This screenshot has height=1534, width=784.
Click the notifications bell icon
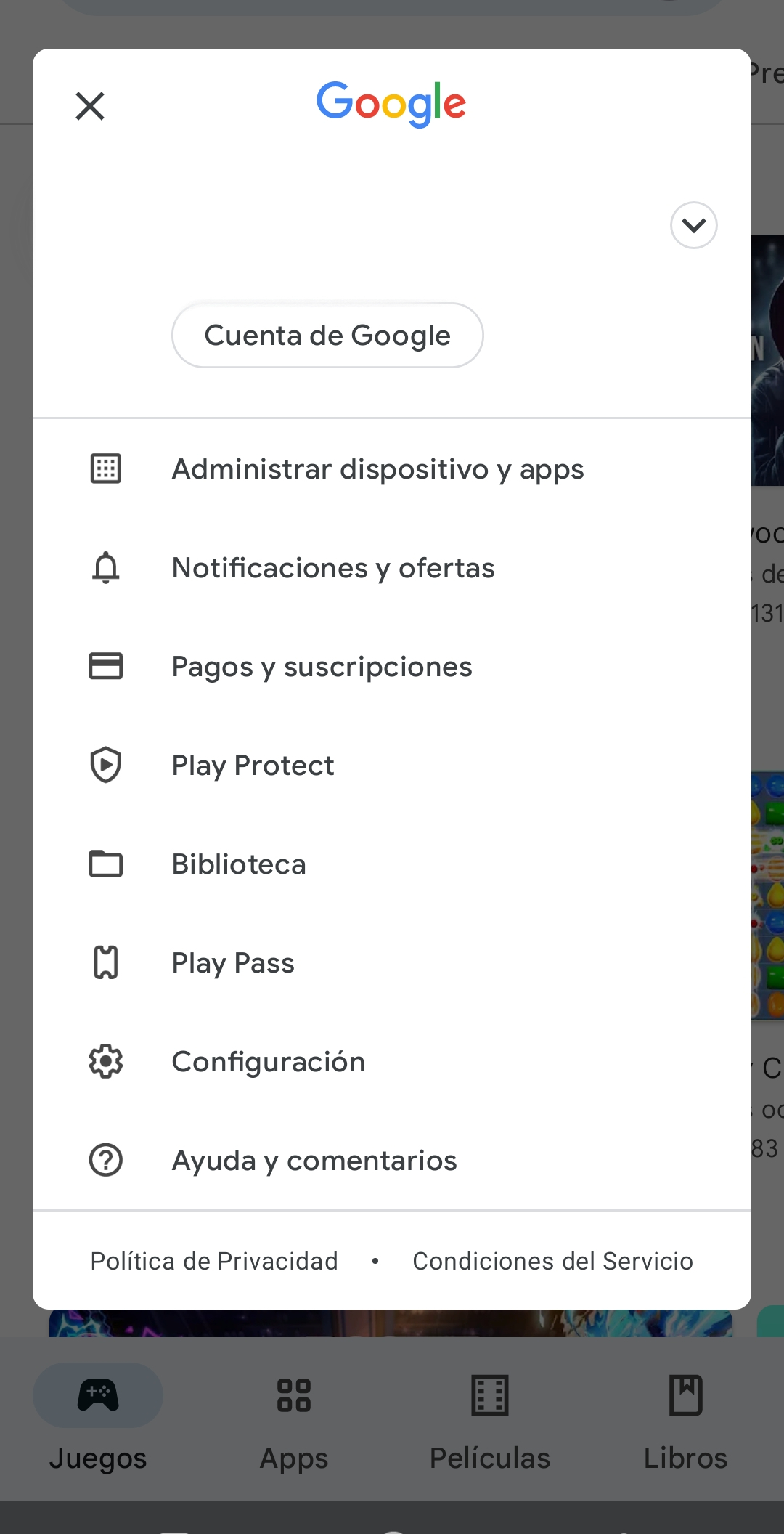coord(106,568)
